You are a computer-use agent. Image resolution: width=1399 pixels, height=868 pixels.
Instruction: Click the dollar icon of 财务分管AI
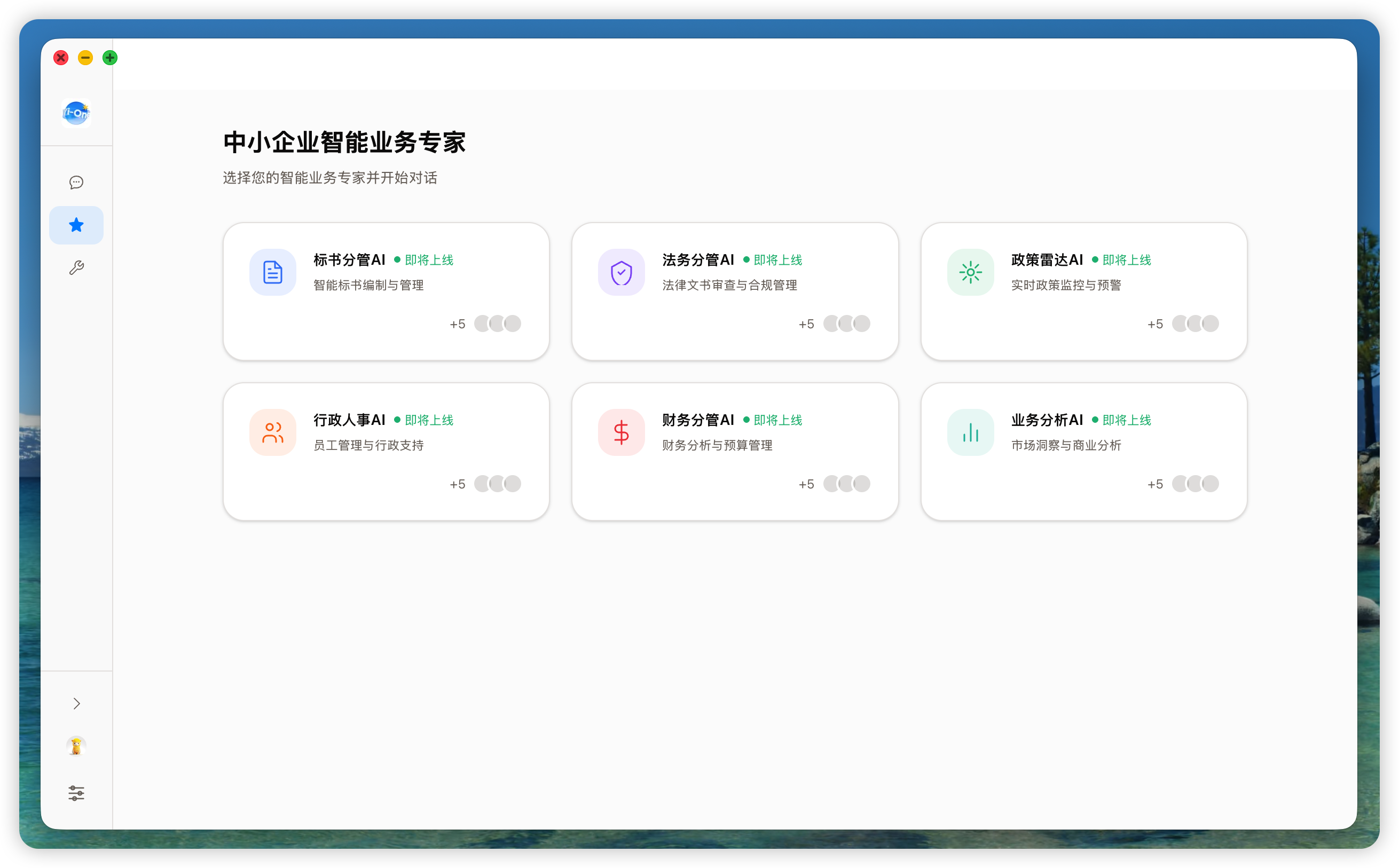(621, 432)
